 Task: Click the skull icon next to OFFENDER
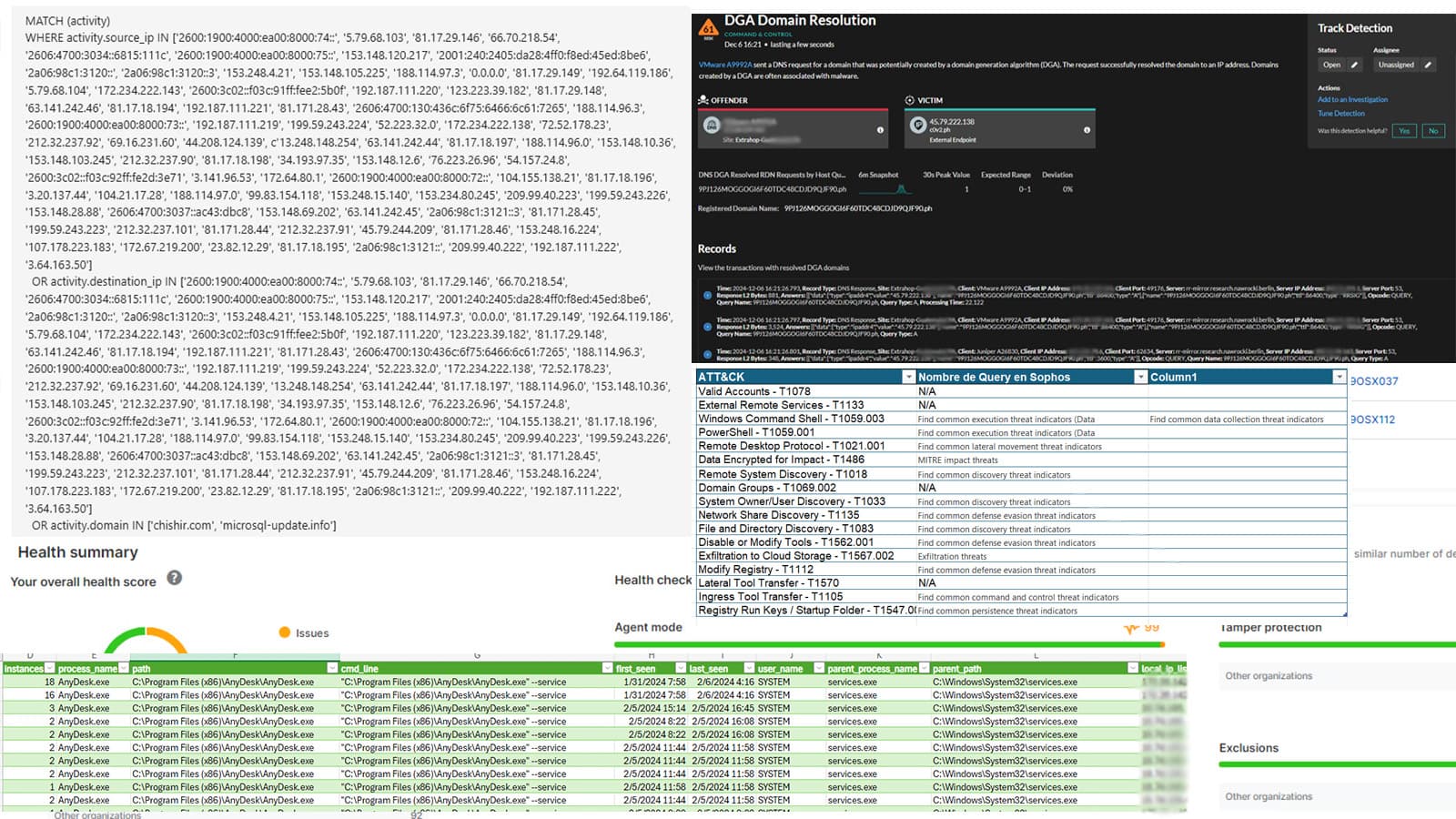click(x=703, y=100)
